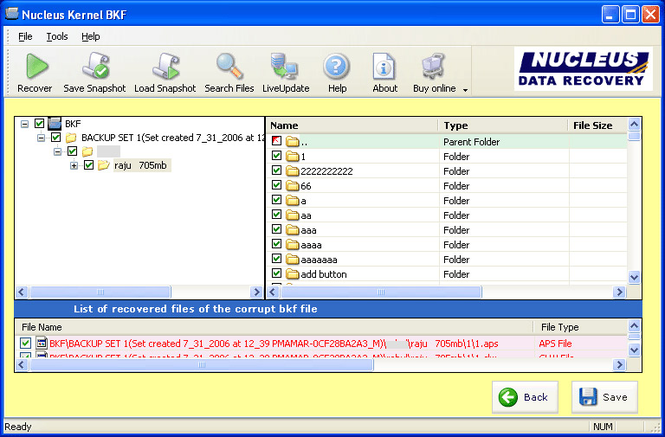Click folder icon for add button
The height and width of the screenshot is (437, 665).
pyautogui.click(x=292, y=274)
